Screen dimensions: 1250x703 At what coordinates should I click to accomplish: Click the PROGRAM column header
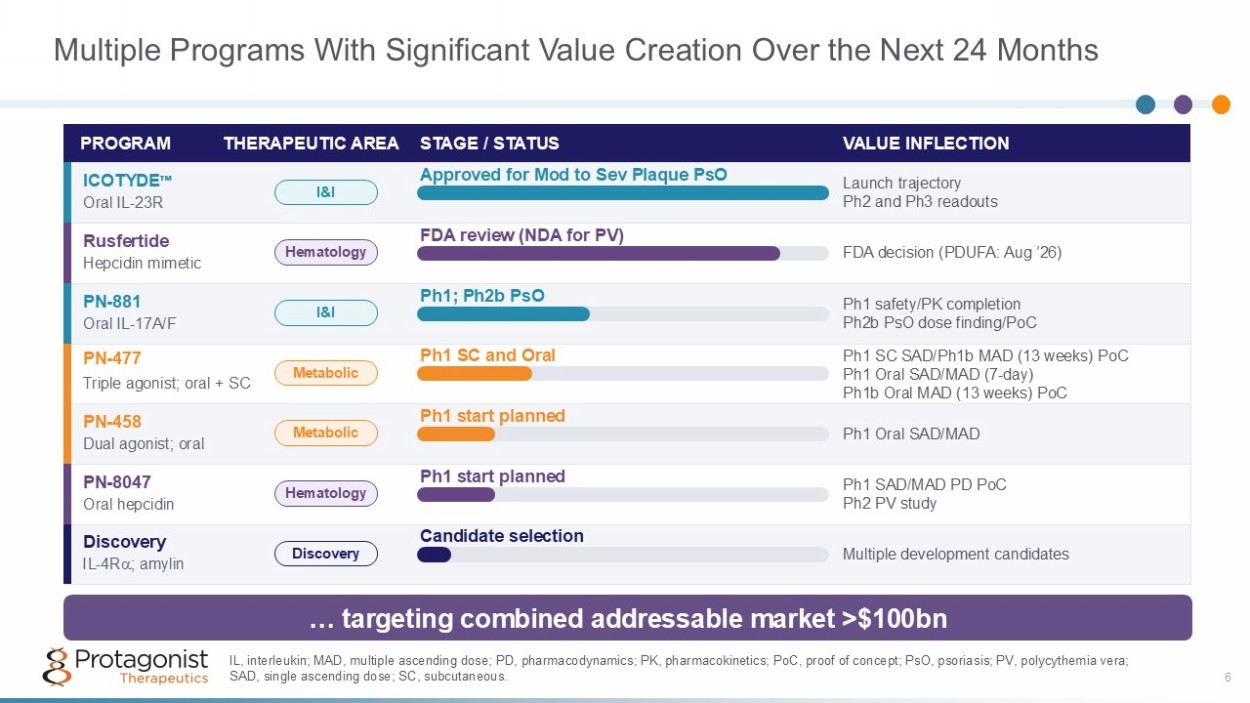(125, 143)
